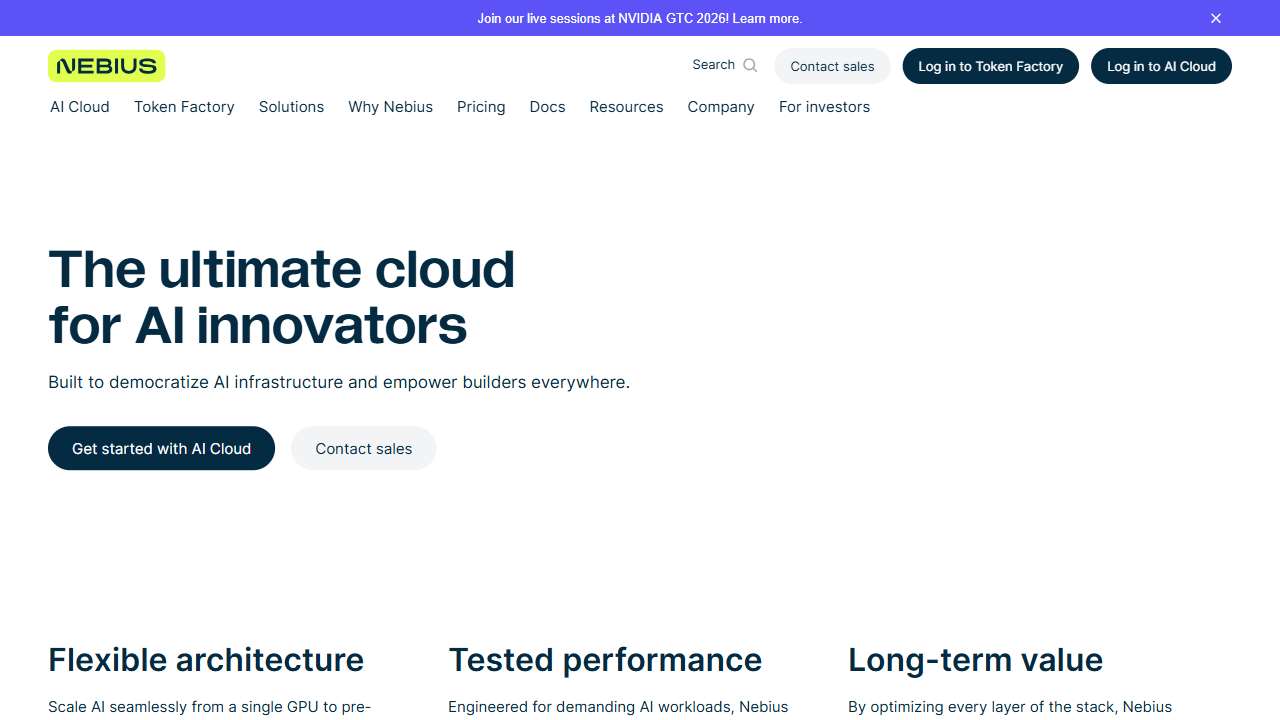Open the Company navigation menu
This screenshot has height=720, width=1280.
pyautogui.click(x=720, y=107)
